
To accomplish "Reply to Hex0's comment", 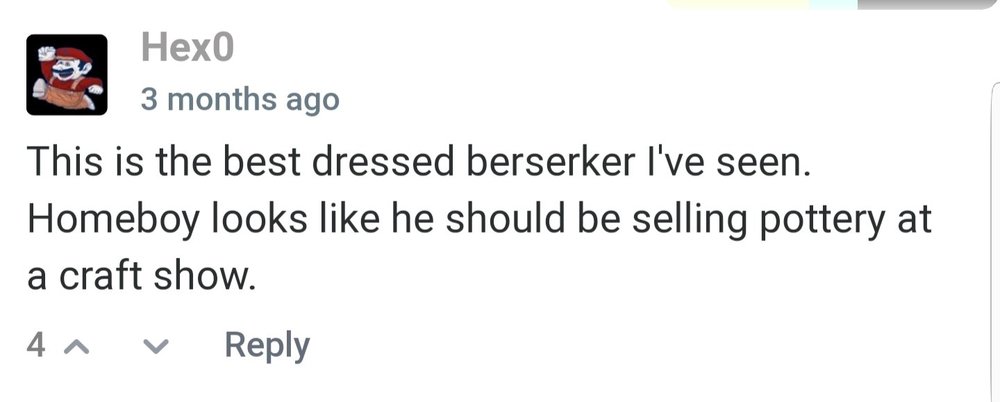I will (x=267, y=346).
